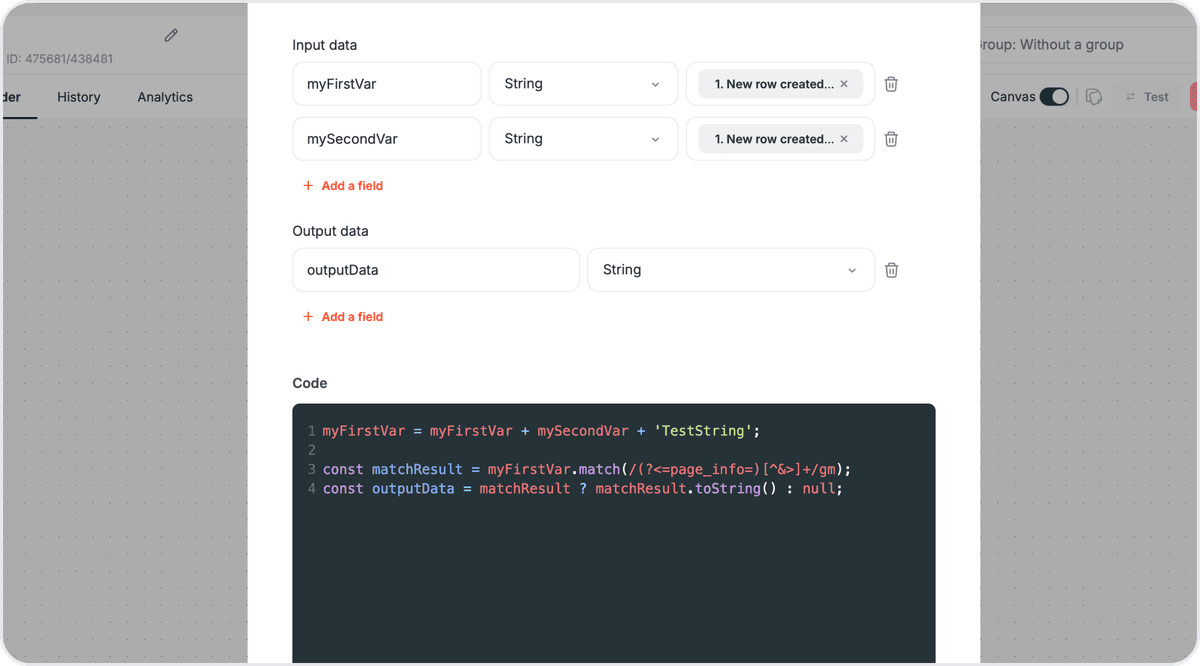Delete the myFirstVar input row

(x=891, y=84)
